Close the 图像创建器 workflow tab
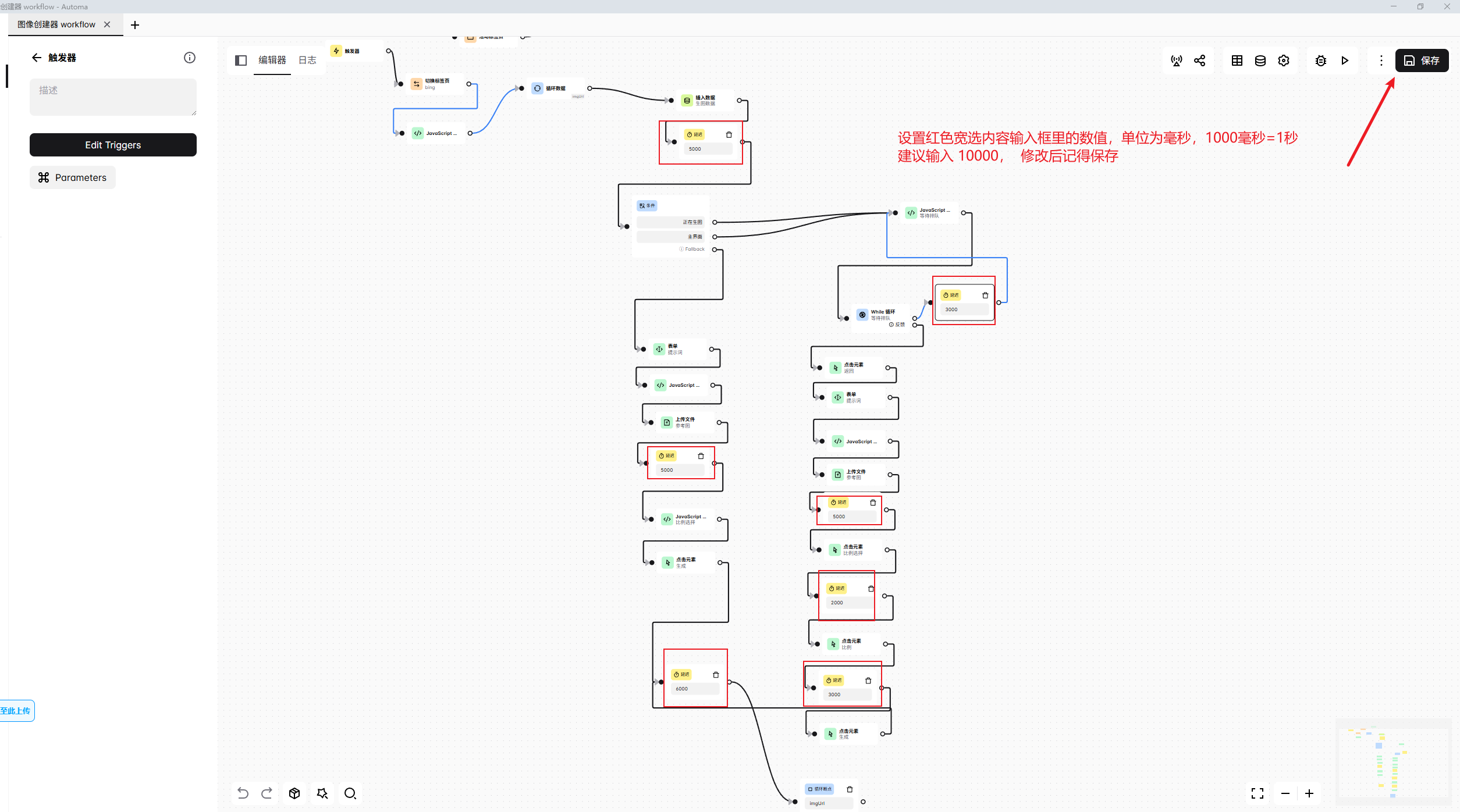The image size is (1460, 812). pyautogui.click(x=107, y=24)
